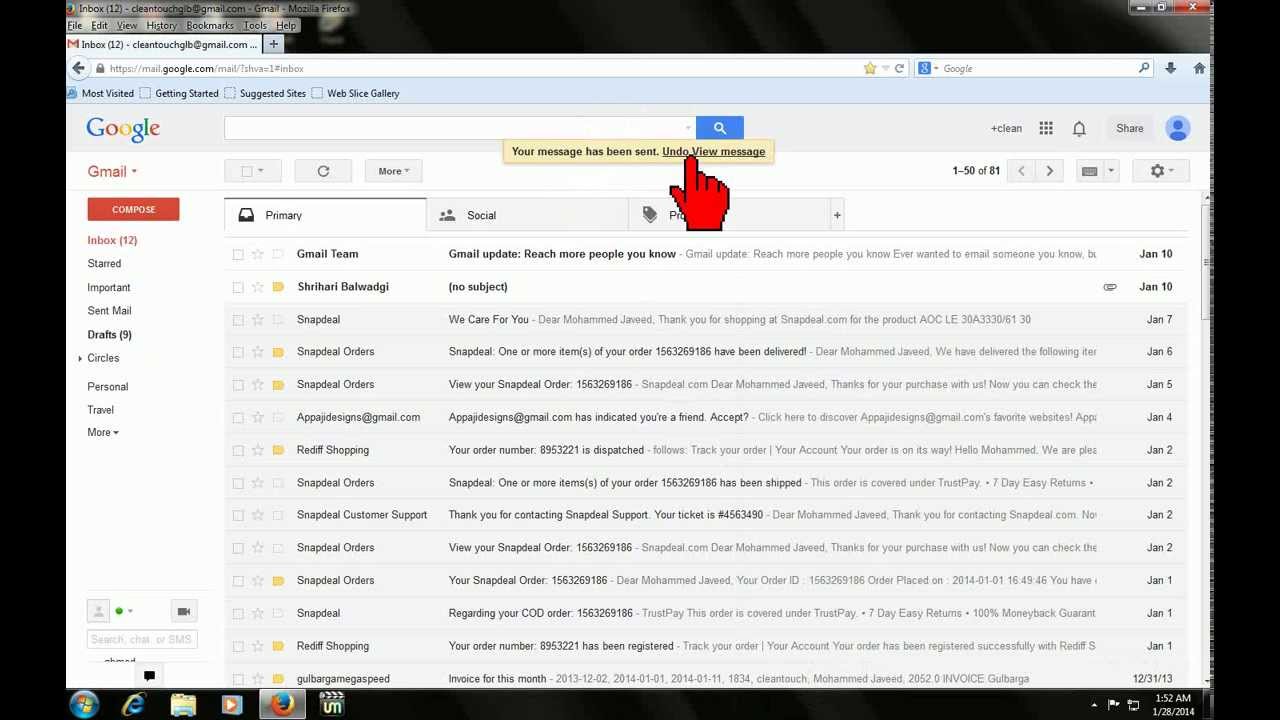Select checkbox for 'Regarding your COD order' email

click(x=238, y=613)
